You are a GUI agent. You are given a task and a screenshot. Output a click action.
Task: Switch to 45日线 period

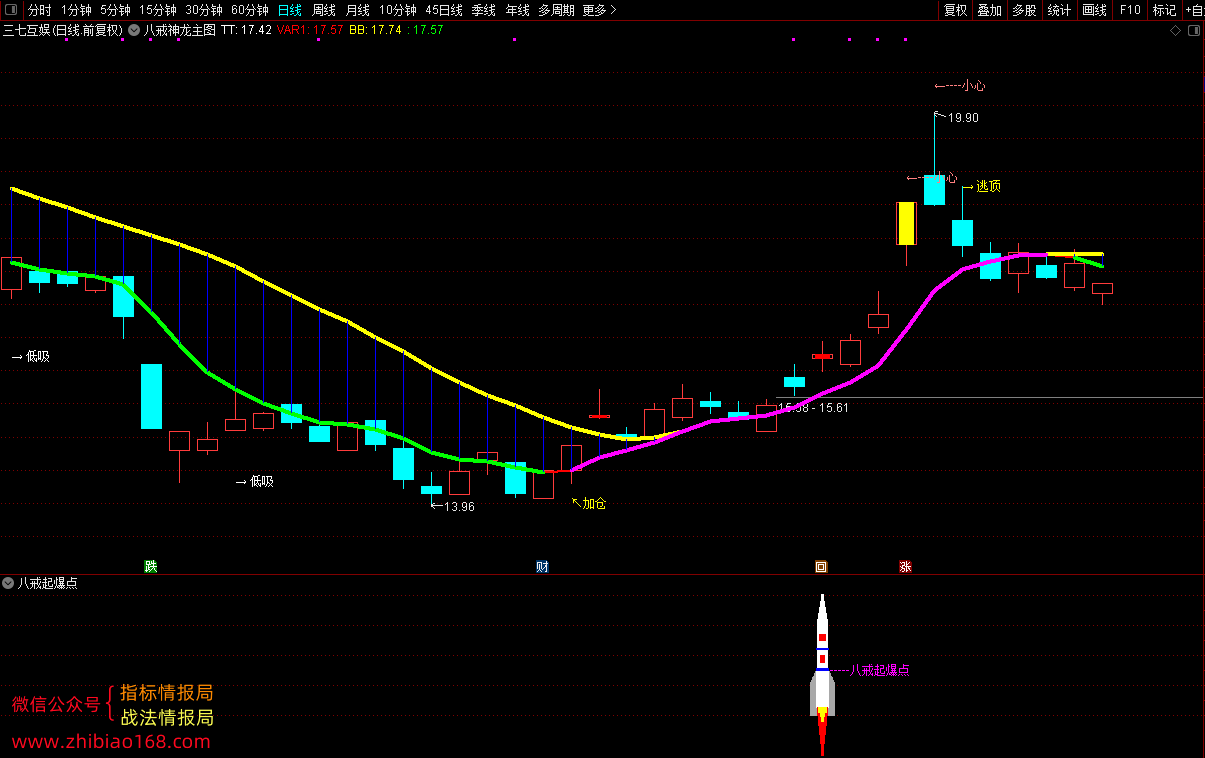[444, 10]
